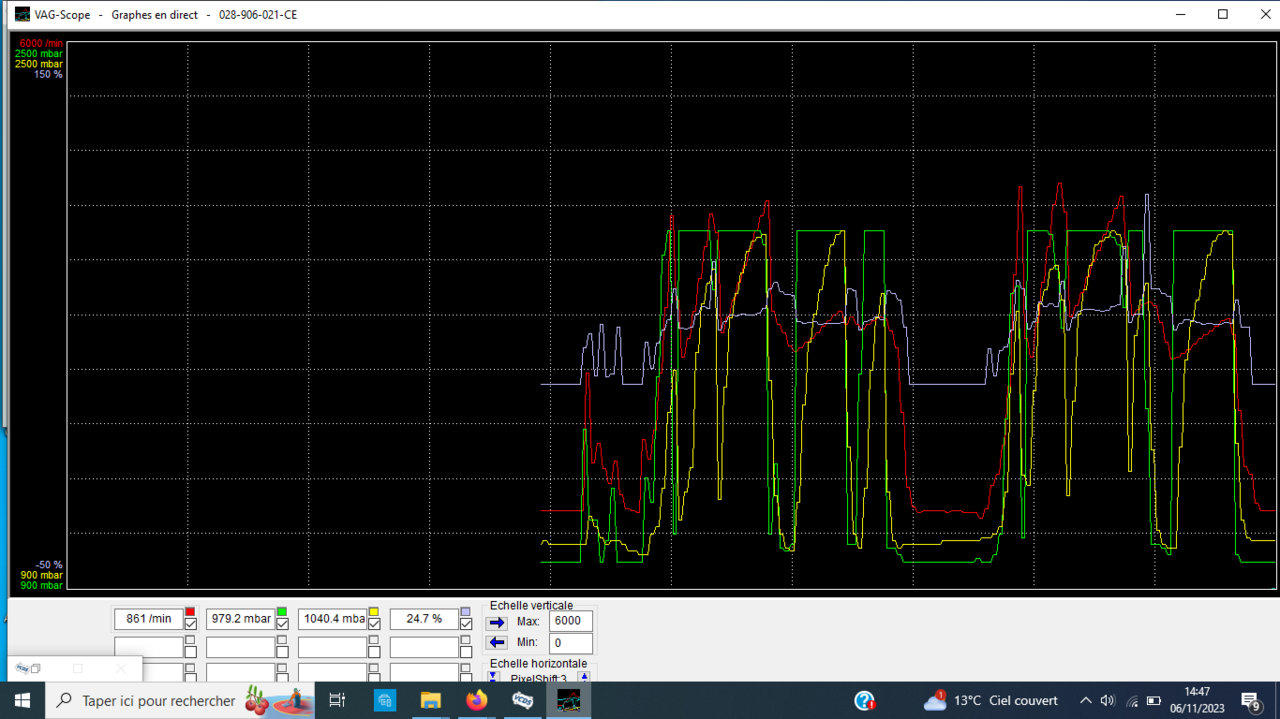Uncheck the green 979.2 mbar trace checkbox
The image size is (1280, 719).
point(282,625)
